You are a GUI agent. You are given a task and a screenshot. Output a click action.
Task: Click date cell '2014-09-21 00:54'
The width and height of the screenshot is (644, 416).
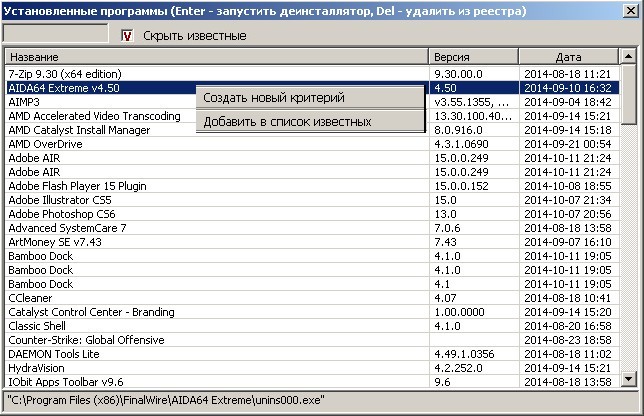click(x=569, y=144)
